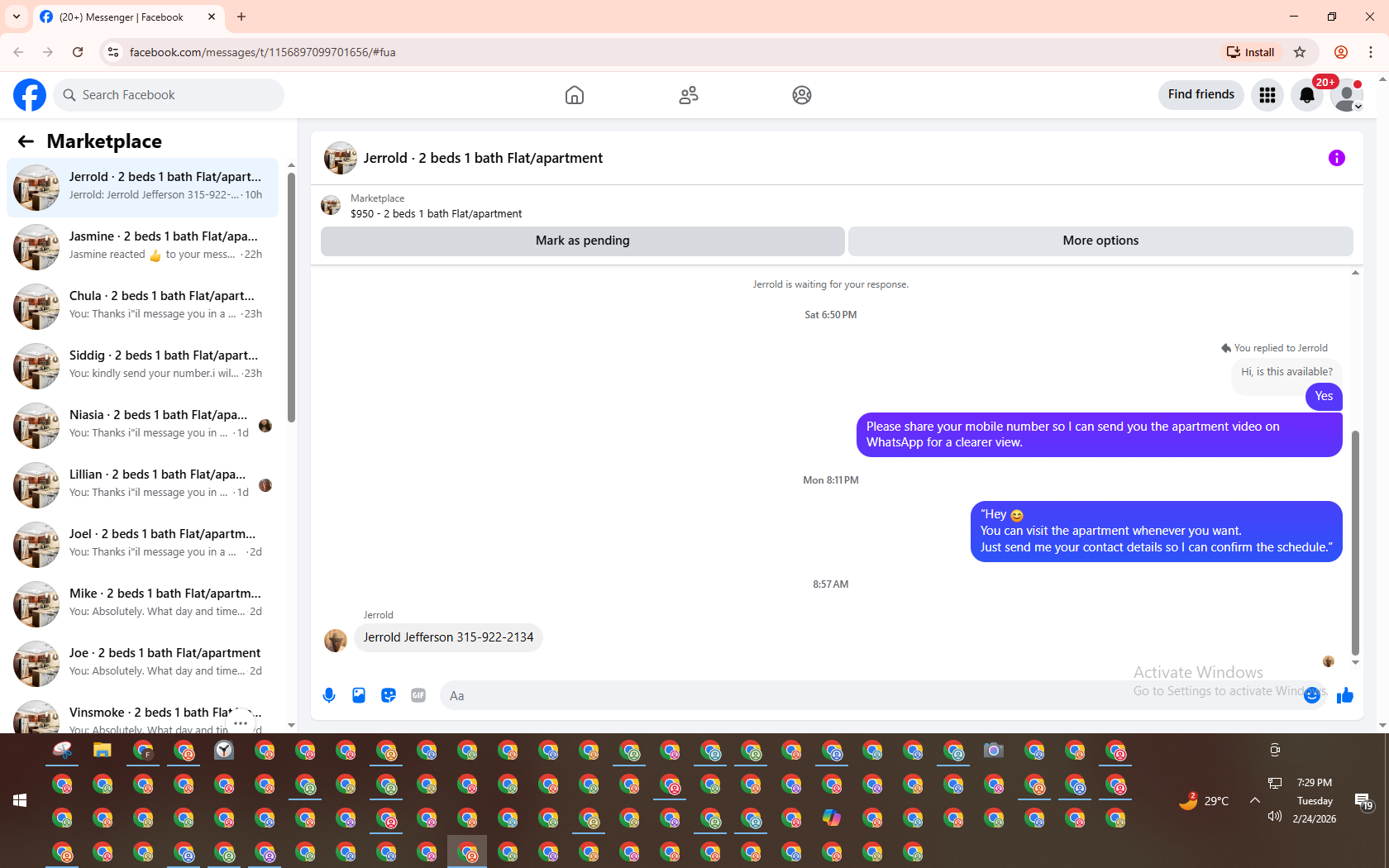The image size is (1389, 868).
Task: Reload the page
Action: point(78,52)
